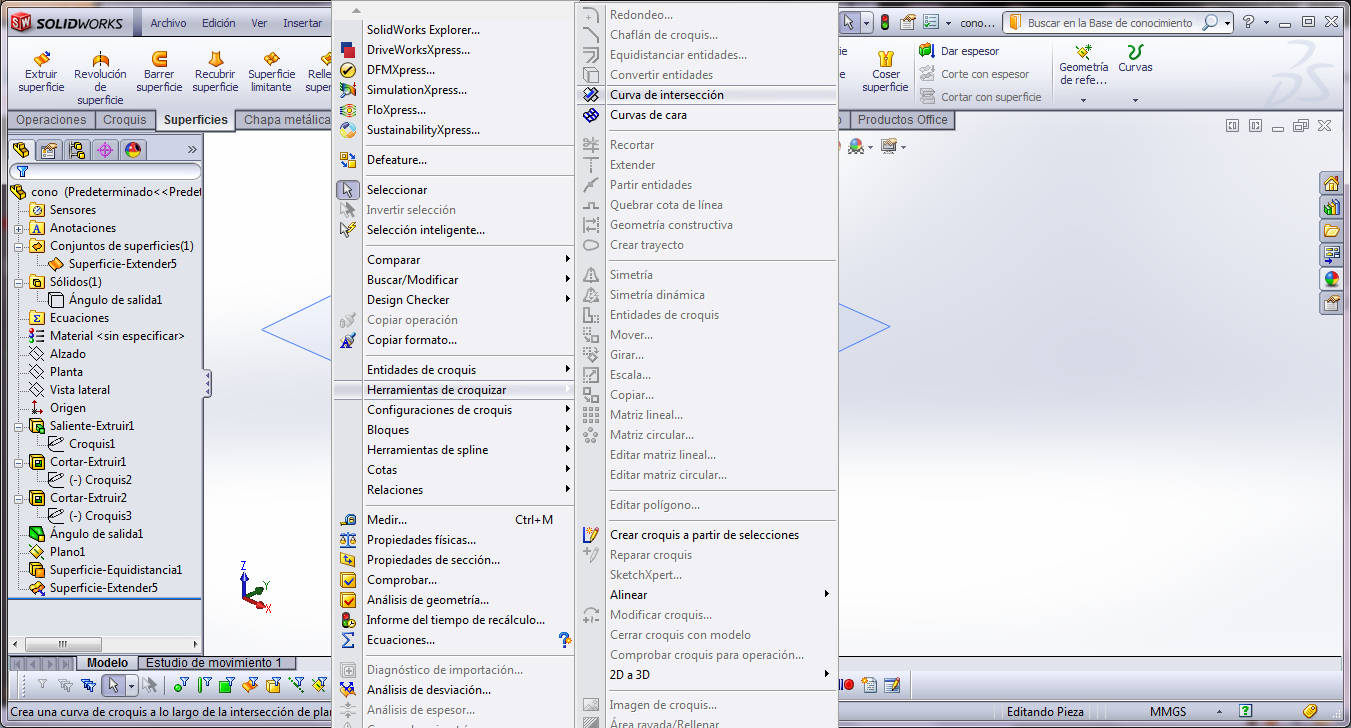Open the Curvas tool

(x=1135, y=60)
